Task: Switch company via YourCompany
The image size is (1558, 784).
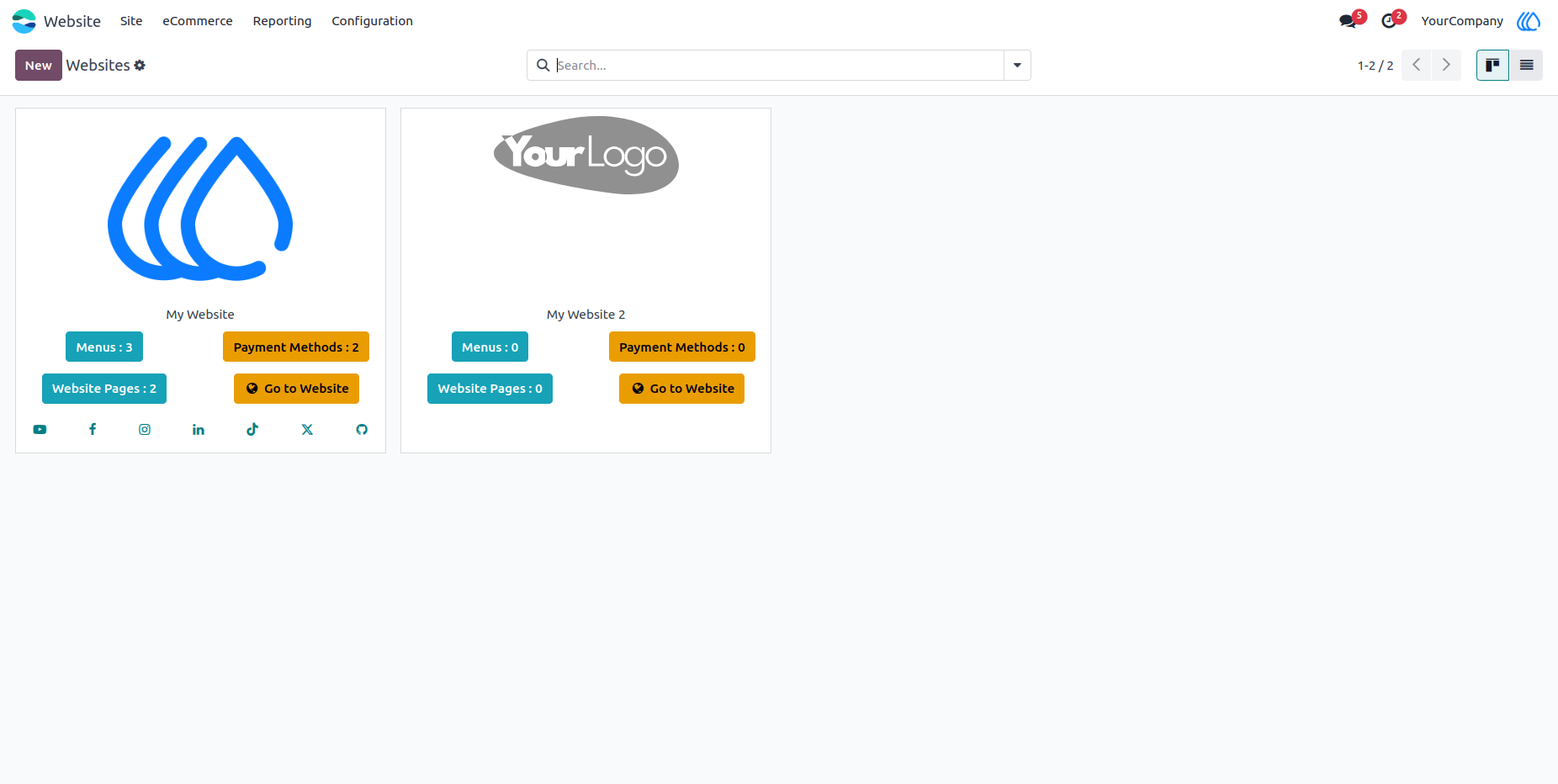Action: point(1462,21)
